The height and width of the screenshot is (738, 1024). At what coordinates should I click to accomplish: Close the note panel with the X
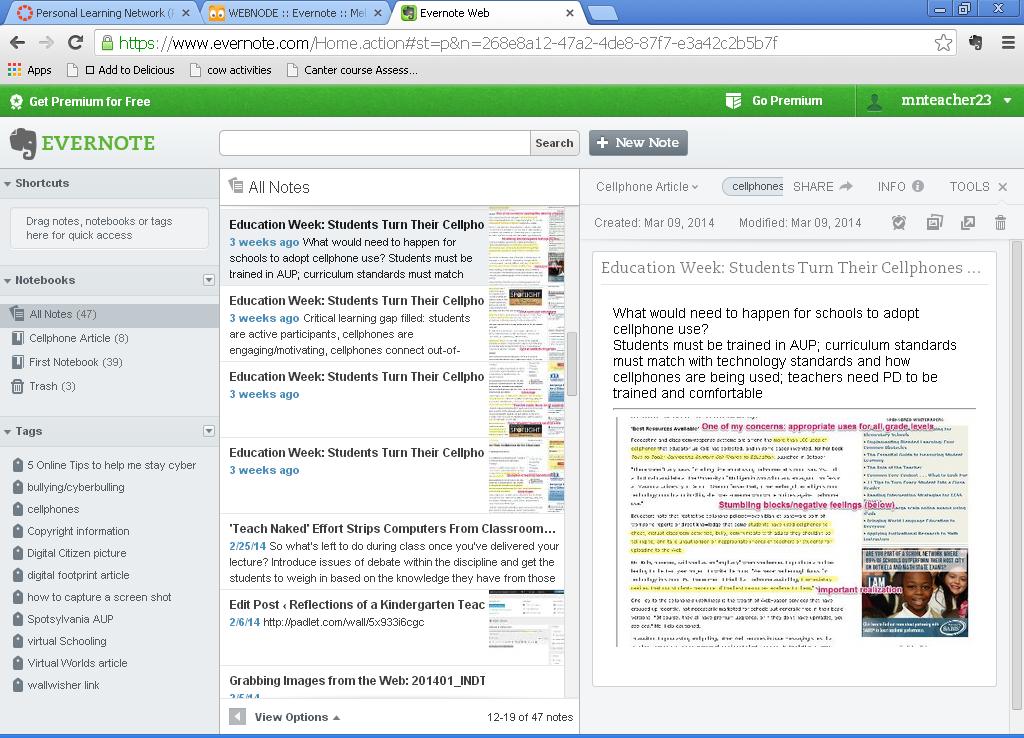click(1003, 187)
